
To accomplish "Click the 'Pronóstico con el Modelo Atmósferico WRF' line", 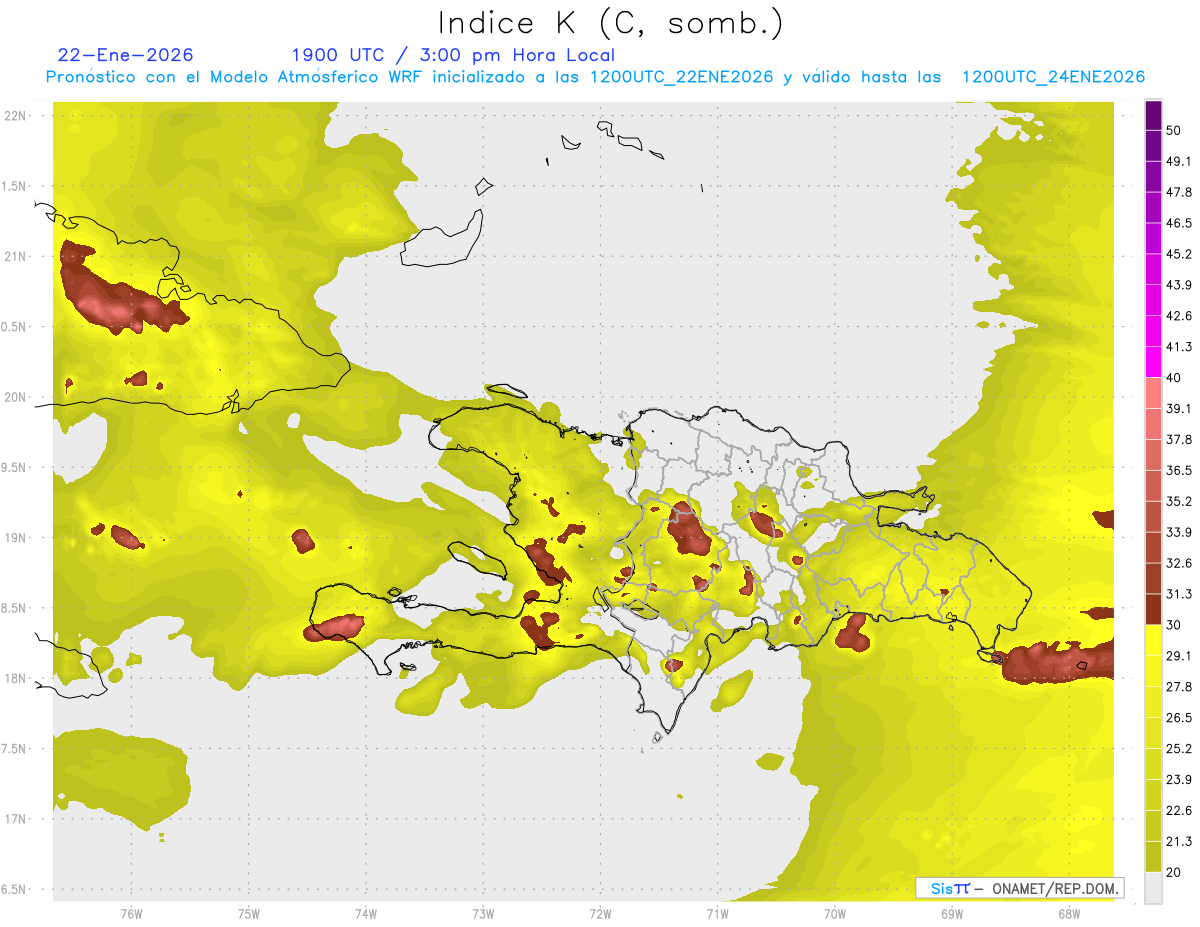I will 595,77.
